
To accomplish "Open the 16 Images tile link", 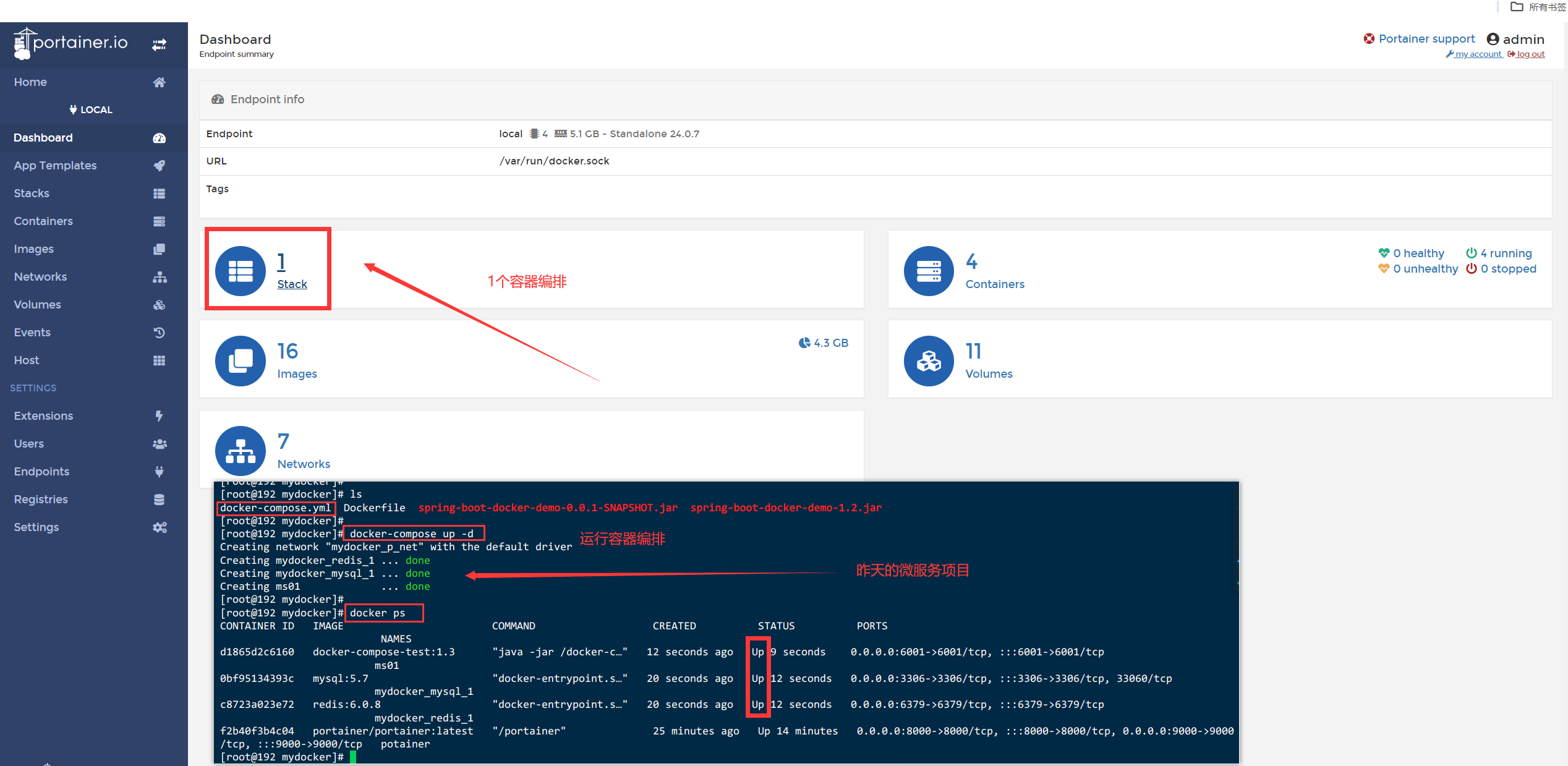I will click(x=297, y=373).
